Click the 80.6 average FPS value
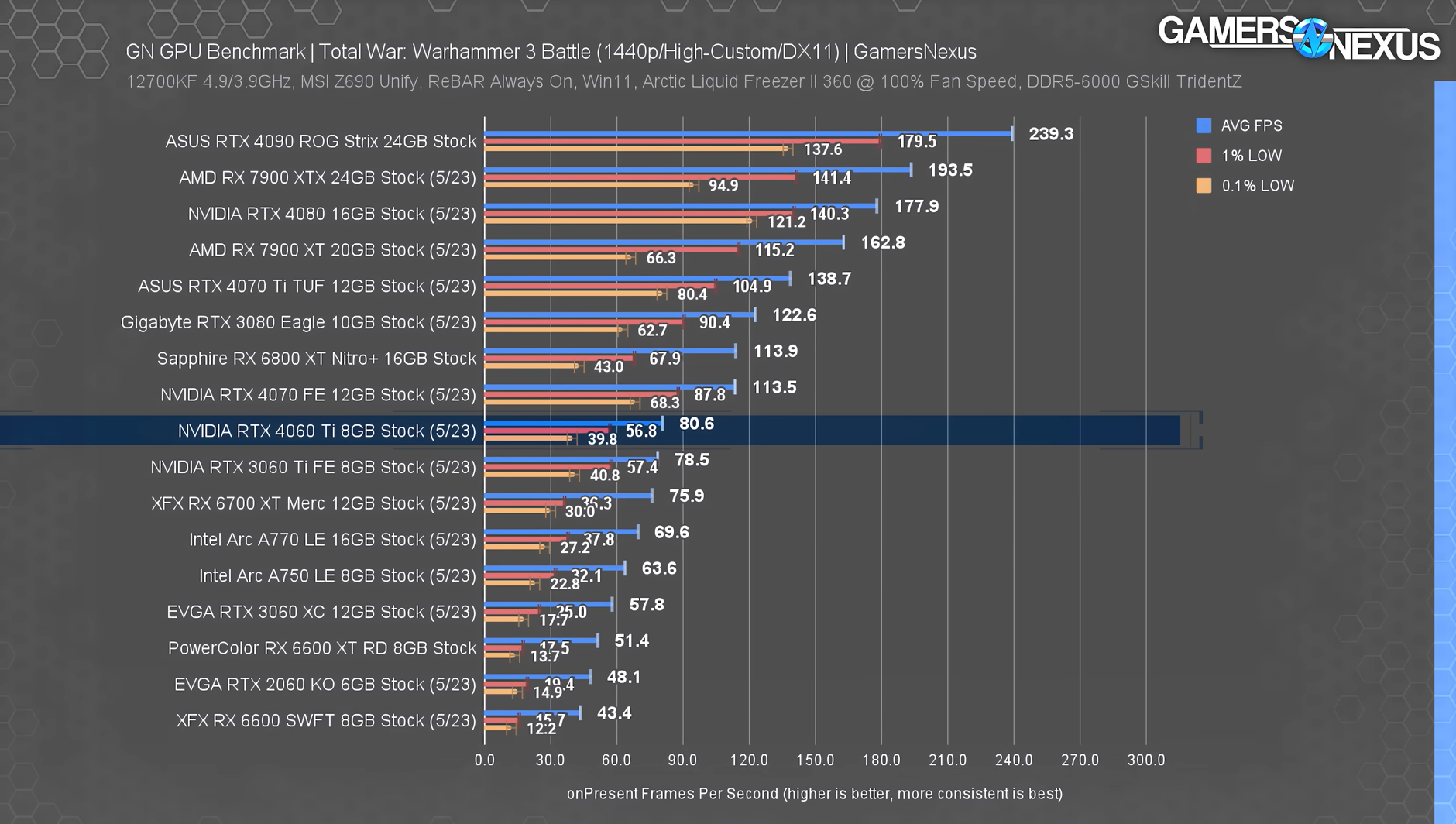Image resolution: width=1456 pixels, height=824 pixels. pos(697,424)
